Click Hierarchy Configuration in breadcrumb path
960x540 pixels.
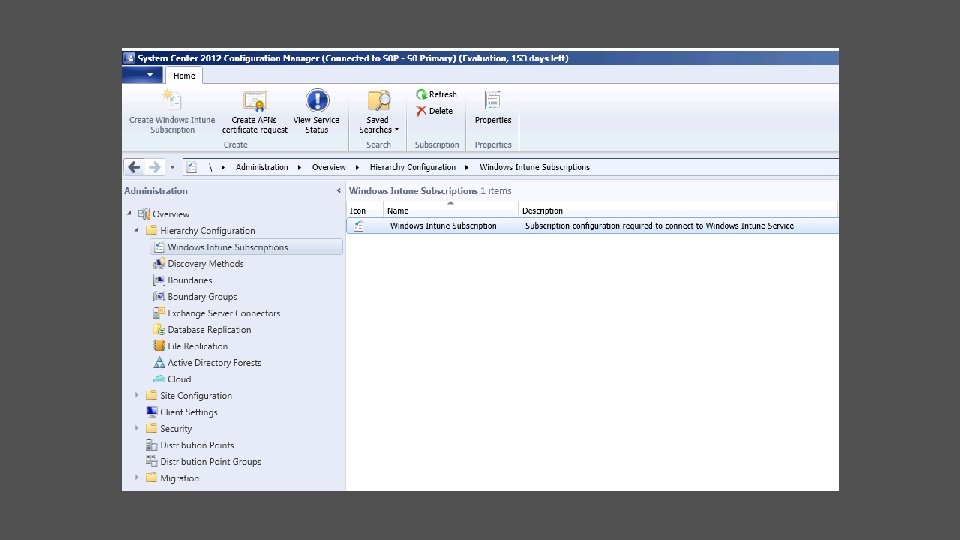(413, 167)
